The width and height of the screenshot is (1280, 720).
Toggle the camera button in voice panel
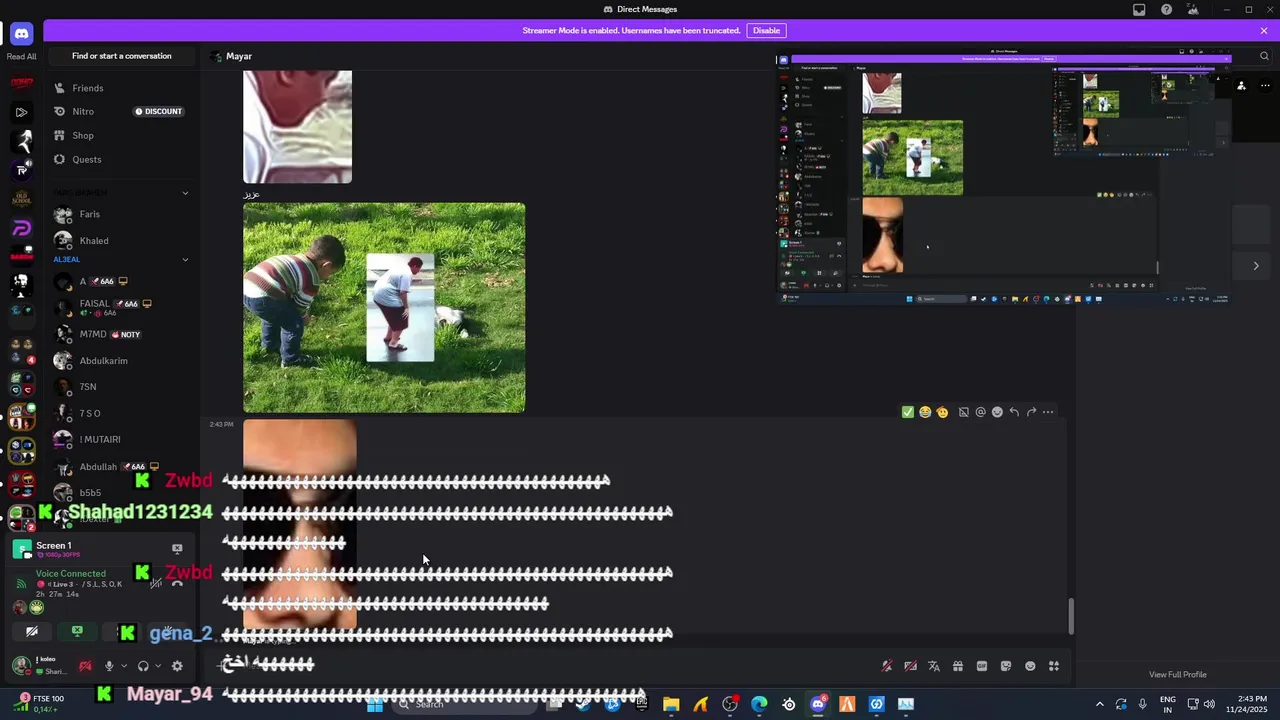click(32, 631)
